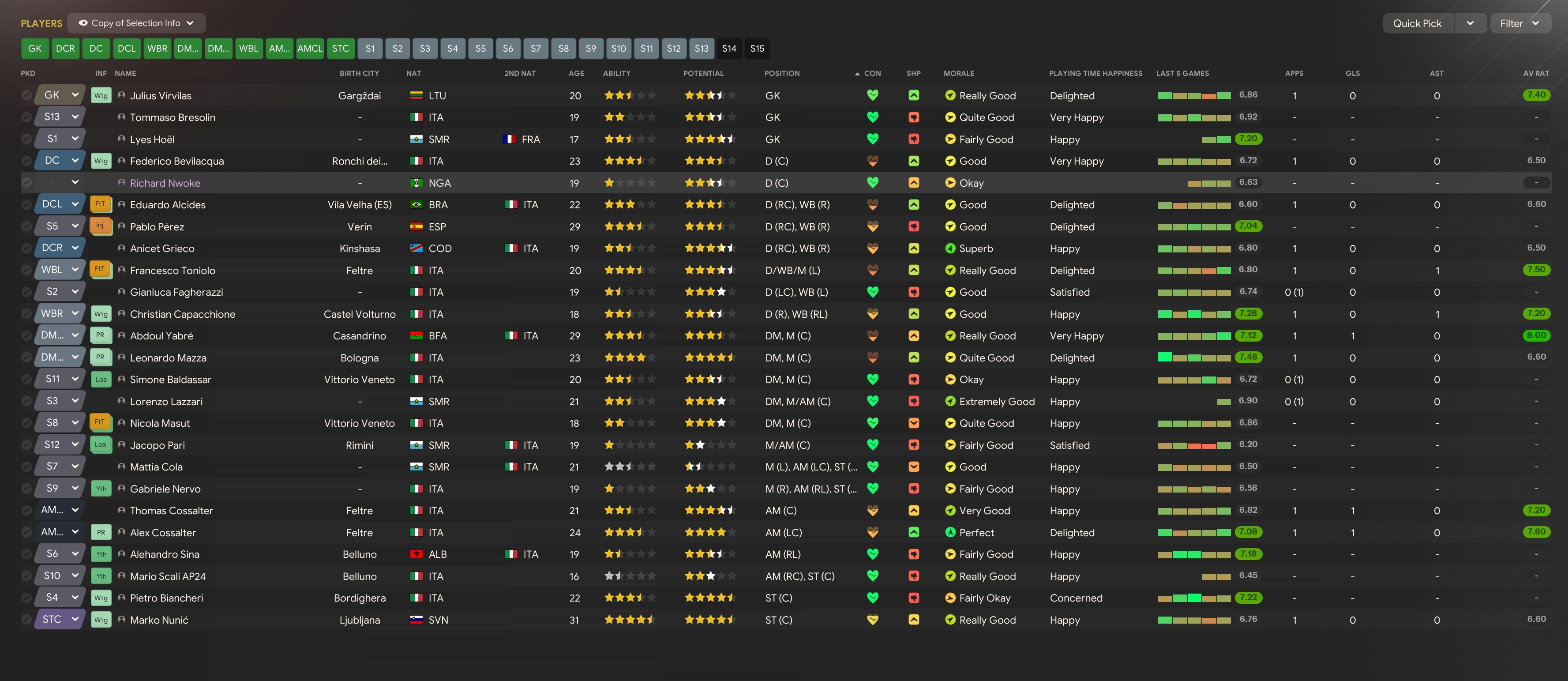Click Tommaso Bresolin's match sharpness icon
The width and height of the screenshot is (1568, 681).
coord(913,117)
